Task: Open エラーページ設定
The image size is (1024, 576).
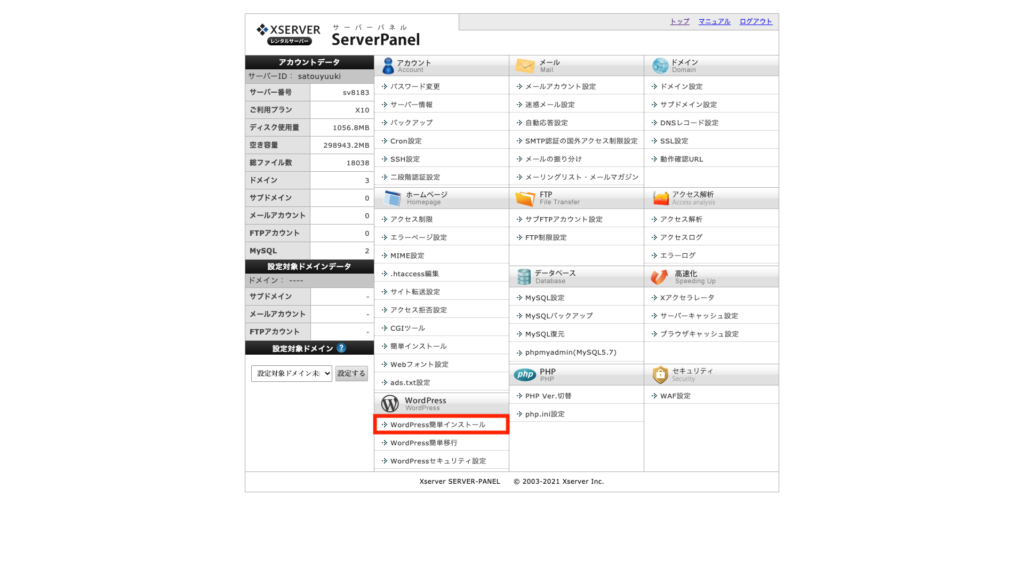Action: point(418,238)
